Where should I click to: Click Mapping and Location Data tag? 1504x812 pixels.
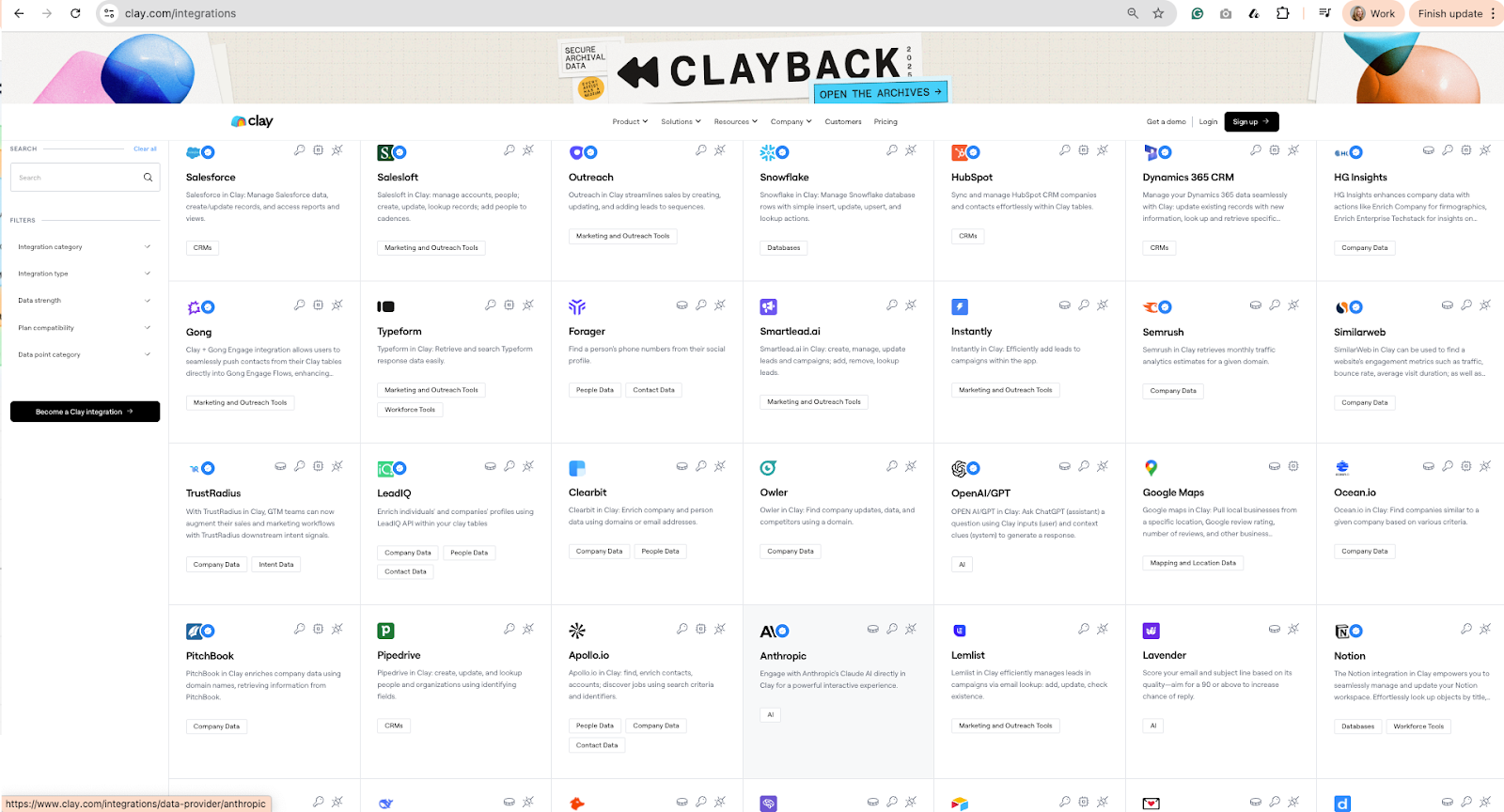[x=1193, y=563]
